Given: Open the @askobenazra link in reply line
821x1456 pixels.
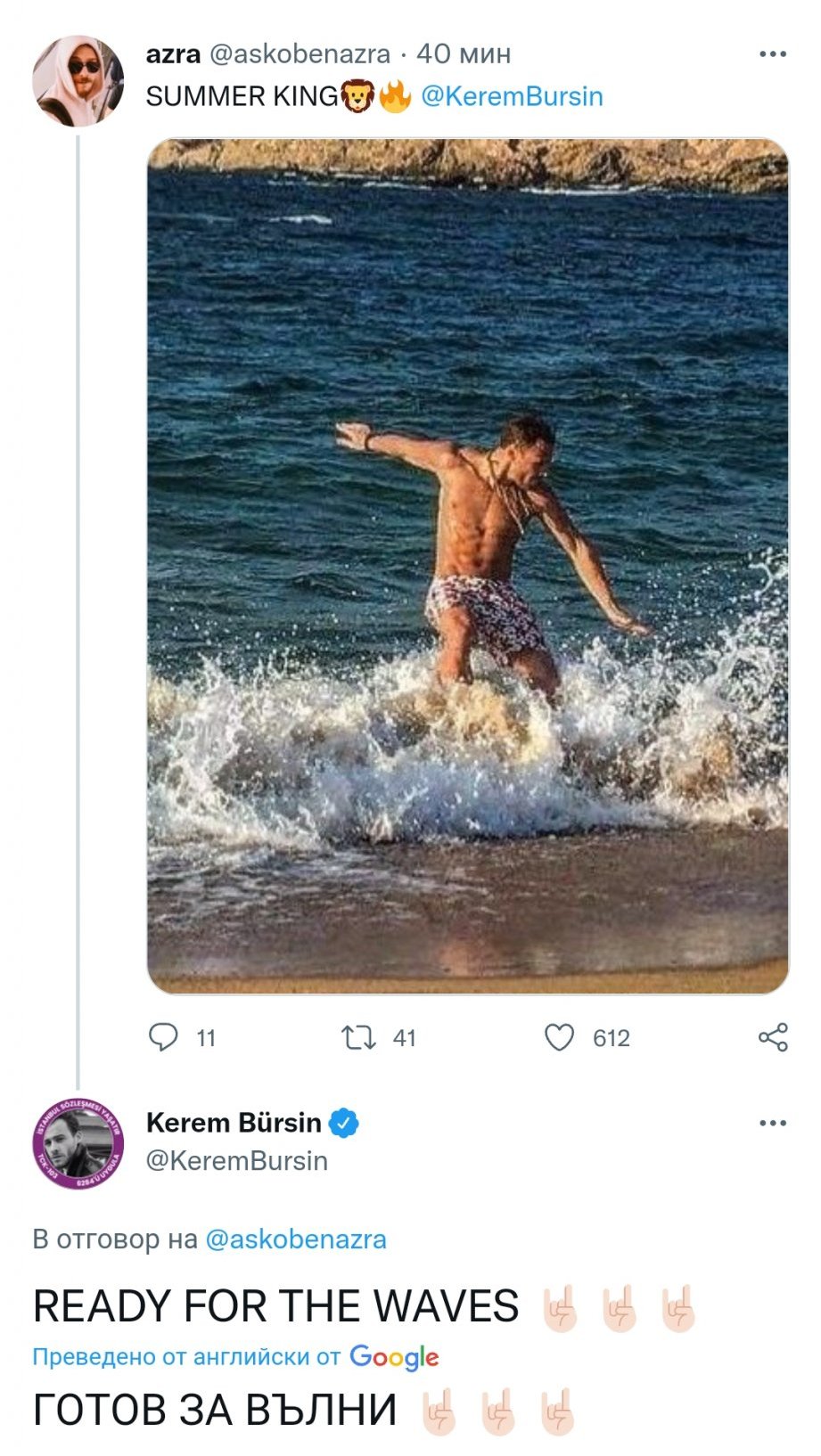Looking at the screenshot, I should click(296, 1239).
